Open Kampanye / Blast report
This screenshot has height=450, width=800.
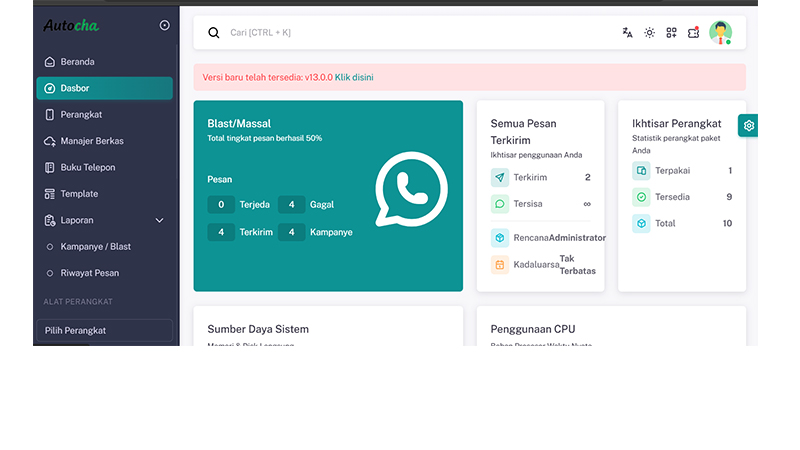tap(105, 247)
